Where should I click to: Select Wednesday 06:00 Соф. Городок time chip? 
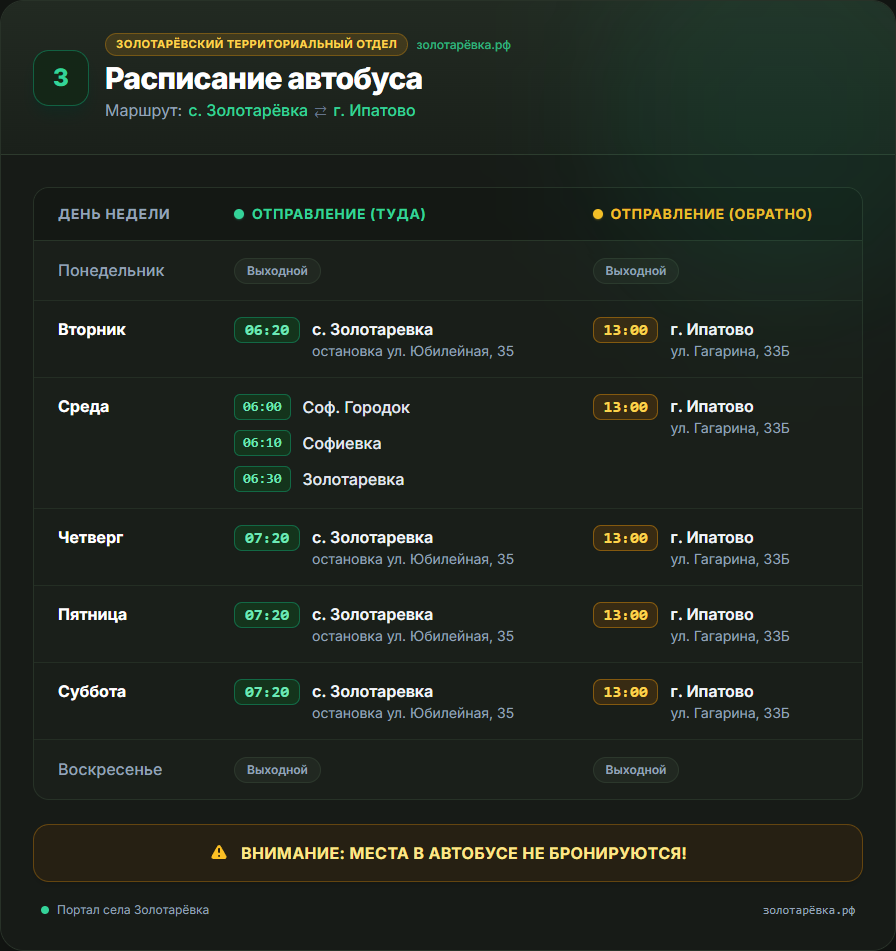click(262, 407)
